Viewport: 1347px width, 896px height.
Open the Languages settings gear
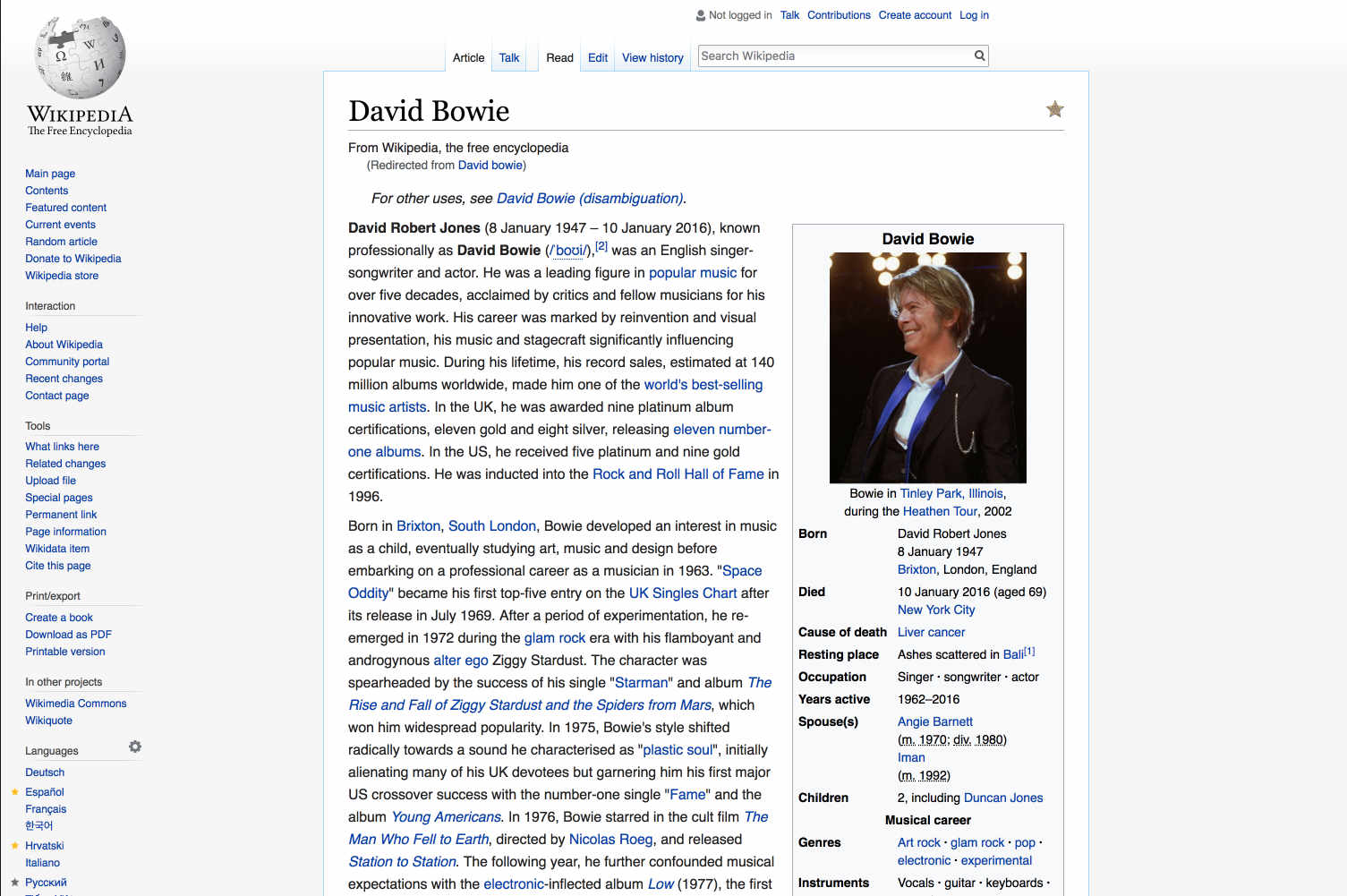click(x=135, y=747)
